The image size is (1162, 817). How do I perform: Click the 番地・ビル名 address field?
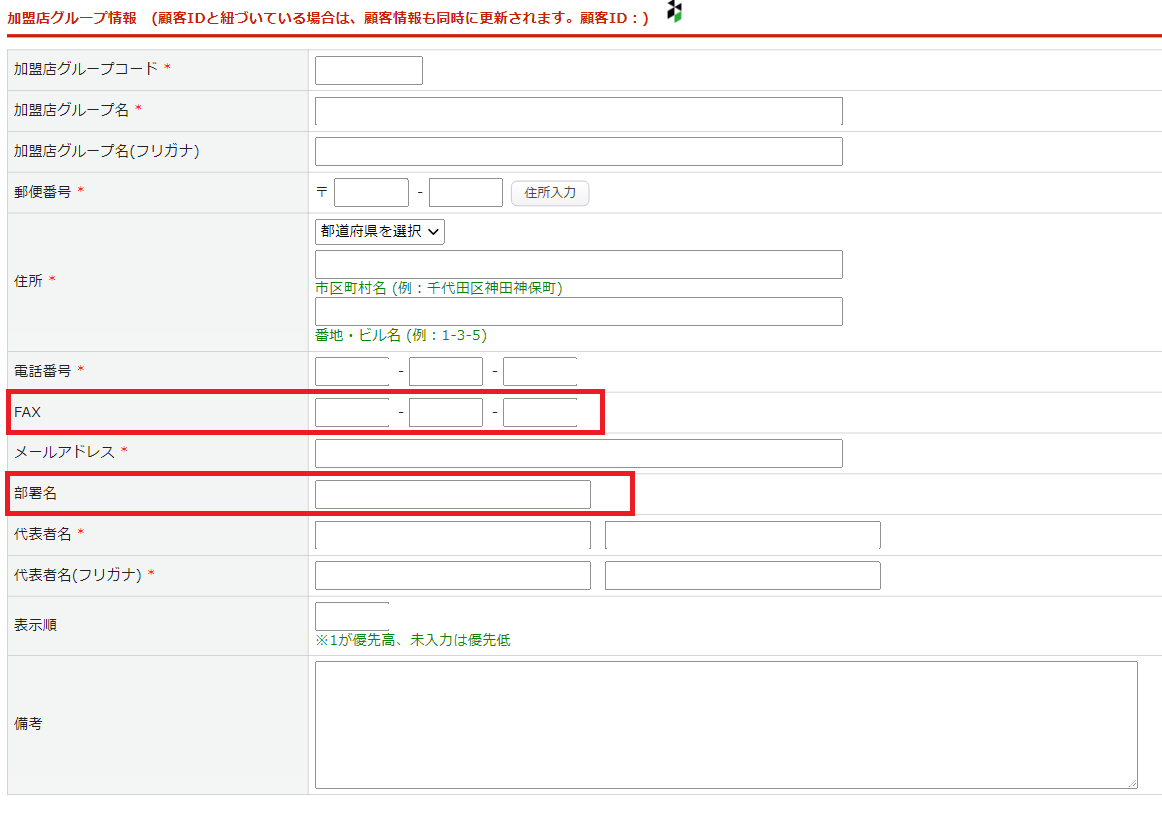coord(578,312)
